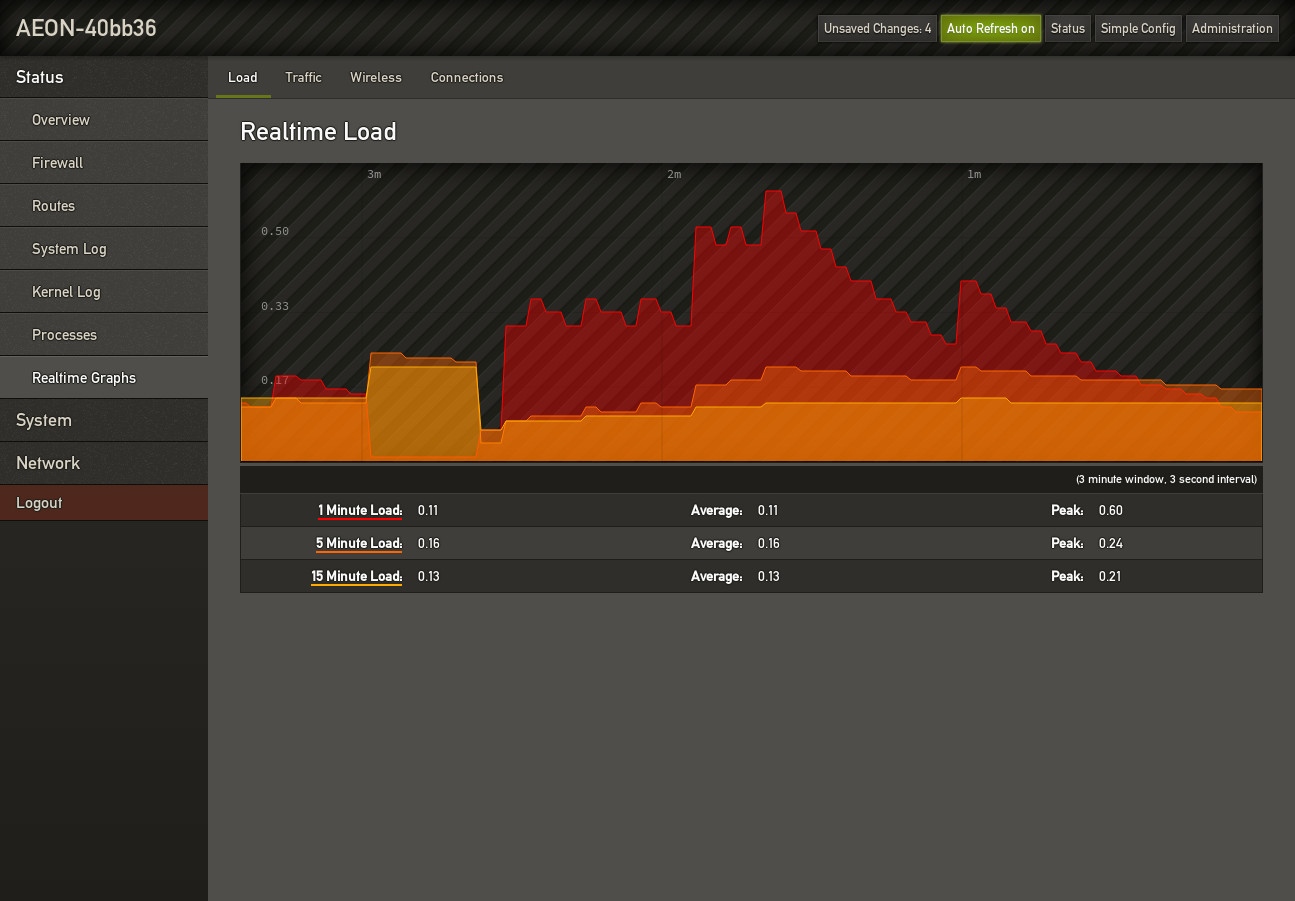The image size is (1295, 901).
Task: Open the Unsaved Changes: 4 indicator
Action: (877, 28)
